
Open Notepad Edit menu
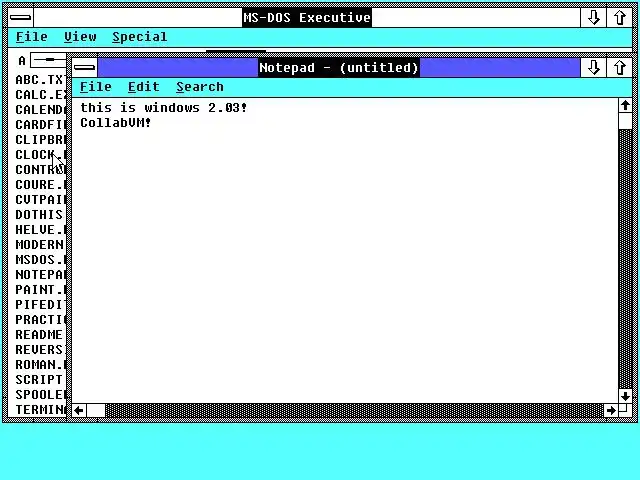pos(144,87)
